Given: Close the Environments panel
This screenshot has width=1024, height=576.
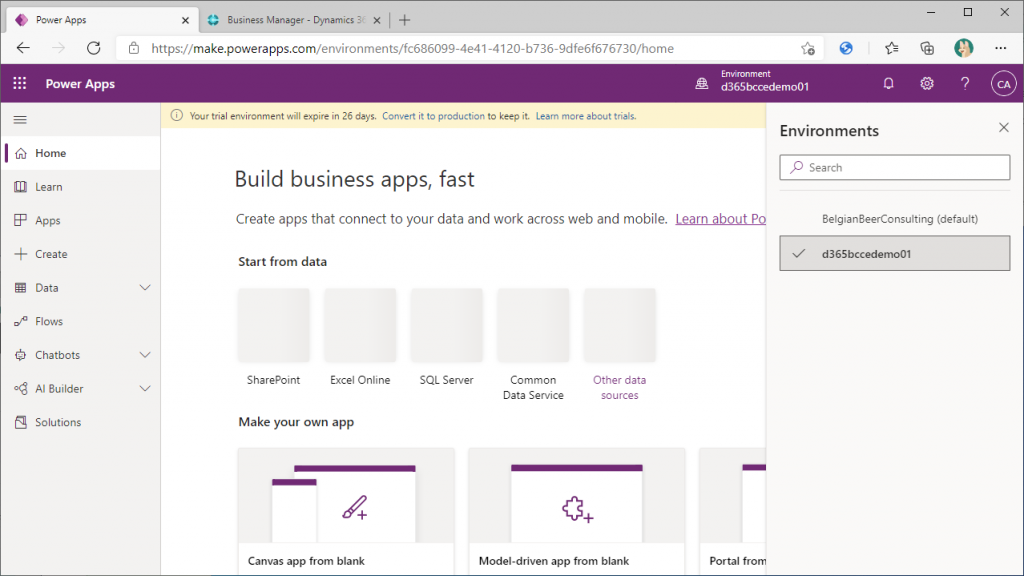Looking at the screenshot, I should click(x=1004, y=127).
